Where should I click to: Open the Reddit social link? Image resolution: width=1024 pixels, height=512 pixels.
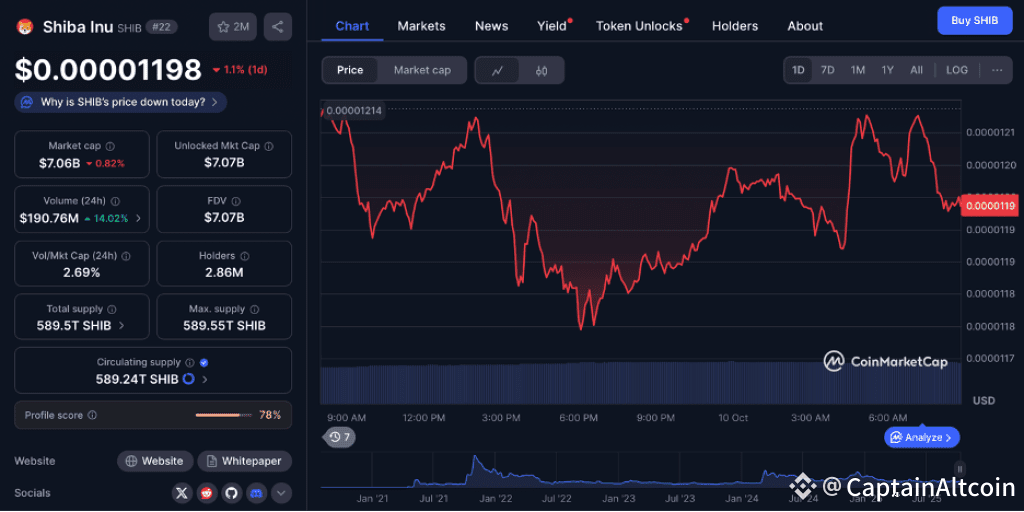click(206, 492)
